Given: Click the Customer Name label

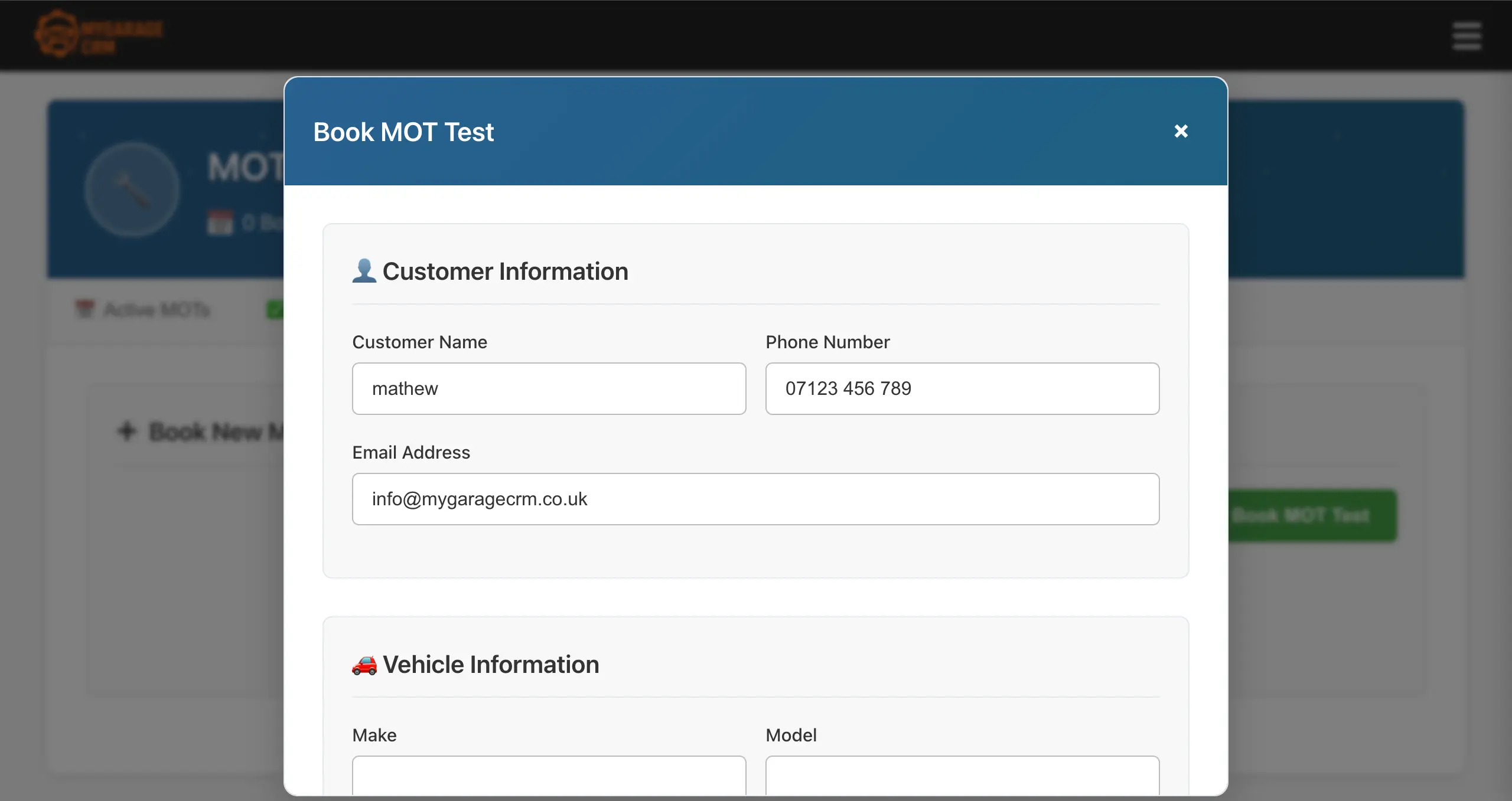Looking at the screenshot, I should click(419, 342).
